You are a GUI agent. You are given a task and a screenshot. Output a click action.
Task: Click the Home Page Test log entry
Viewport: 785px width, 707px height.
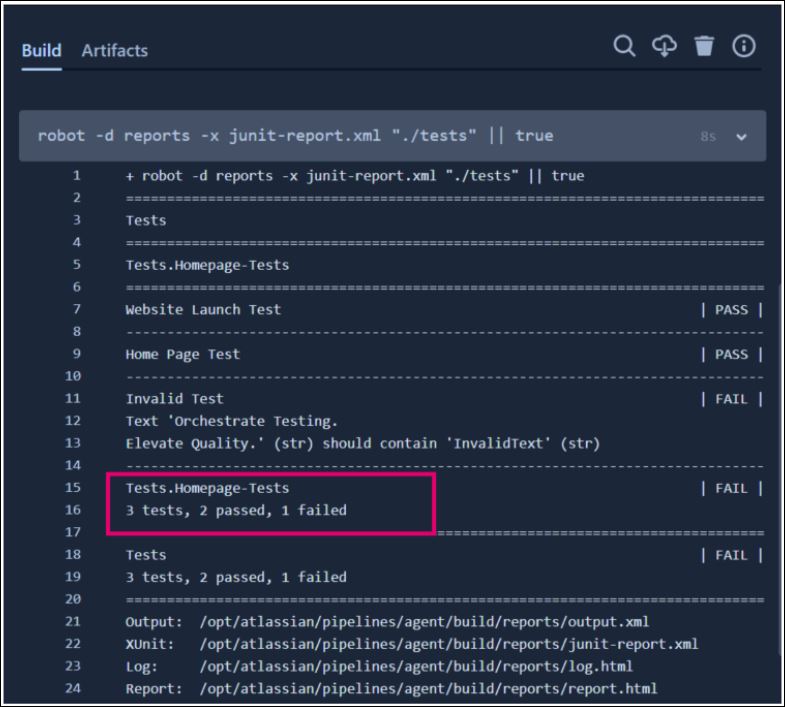coord(182,354)
